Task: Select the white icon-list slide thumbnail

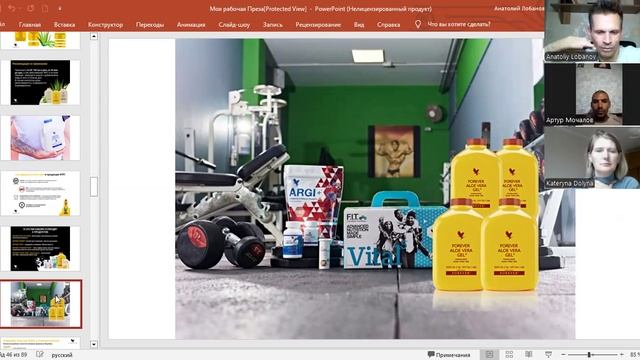Action: (x=40, y=193)
